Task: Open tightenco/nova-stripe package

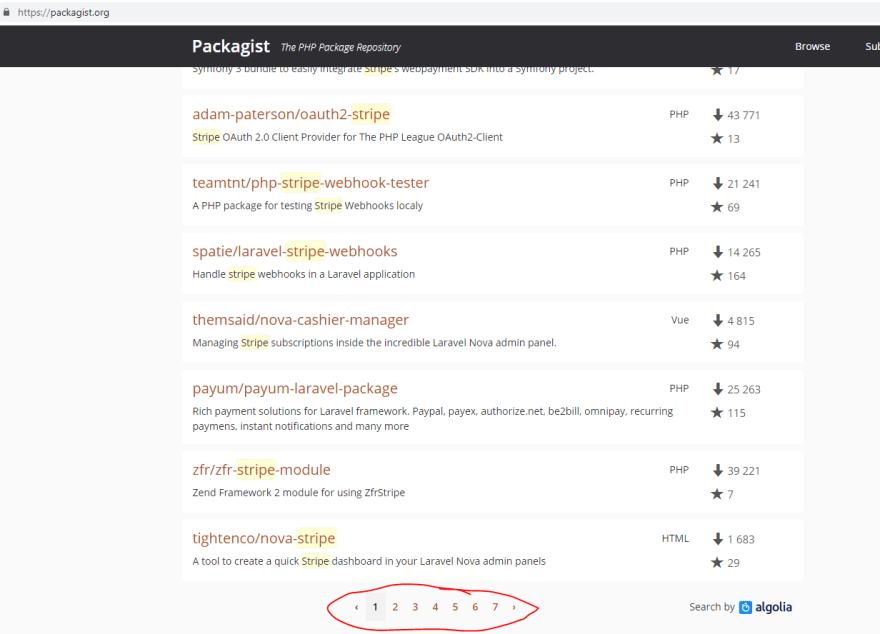Action: tap(264, 538)
